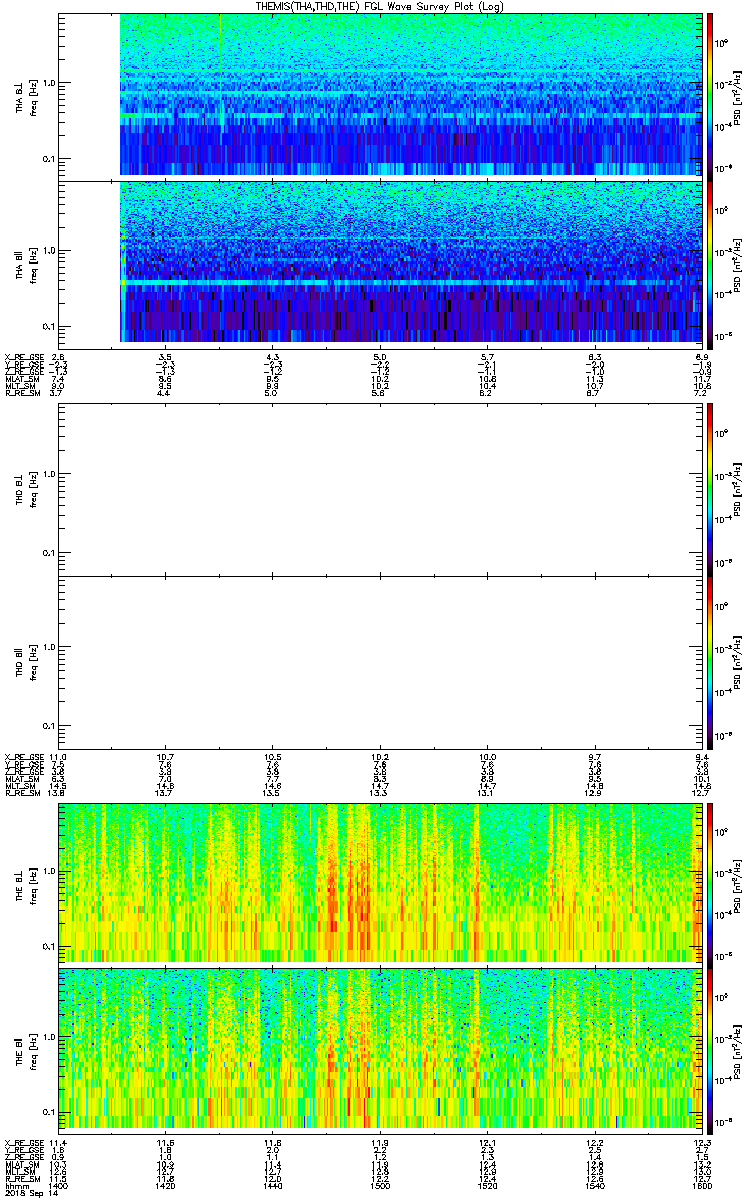
Task: Click the '1600' time axis label
Action: point(701,1185)
